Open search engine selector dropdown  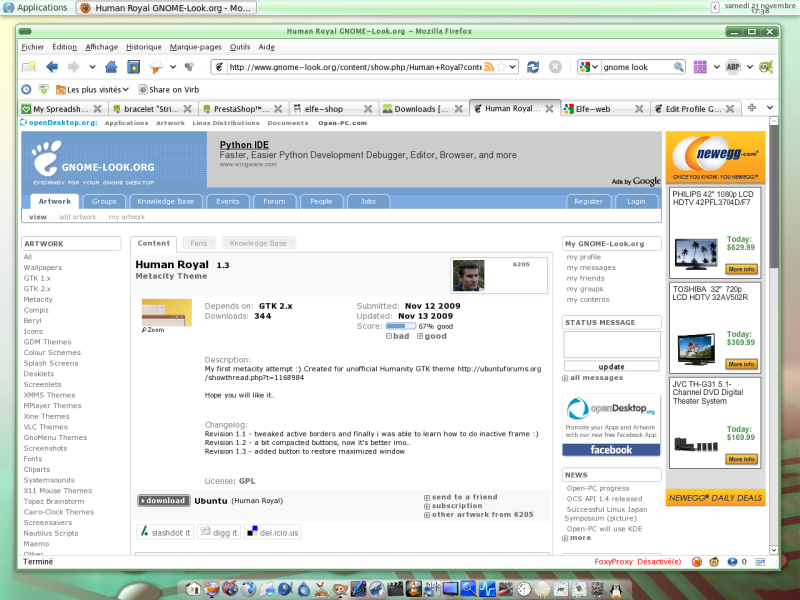coord(595,67)
